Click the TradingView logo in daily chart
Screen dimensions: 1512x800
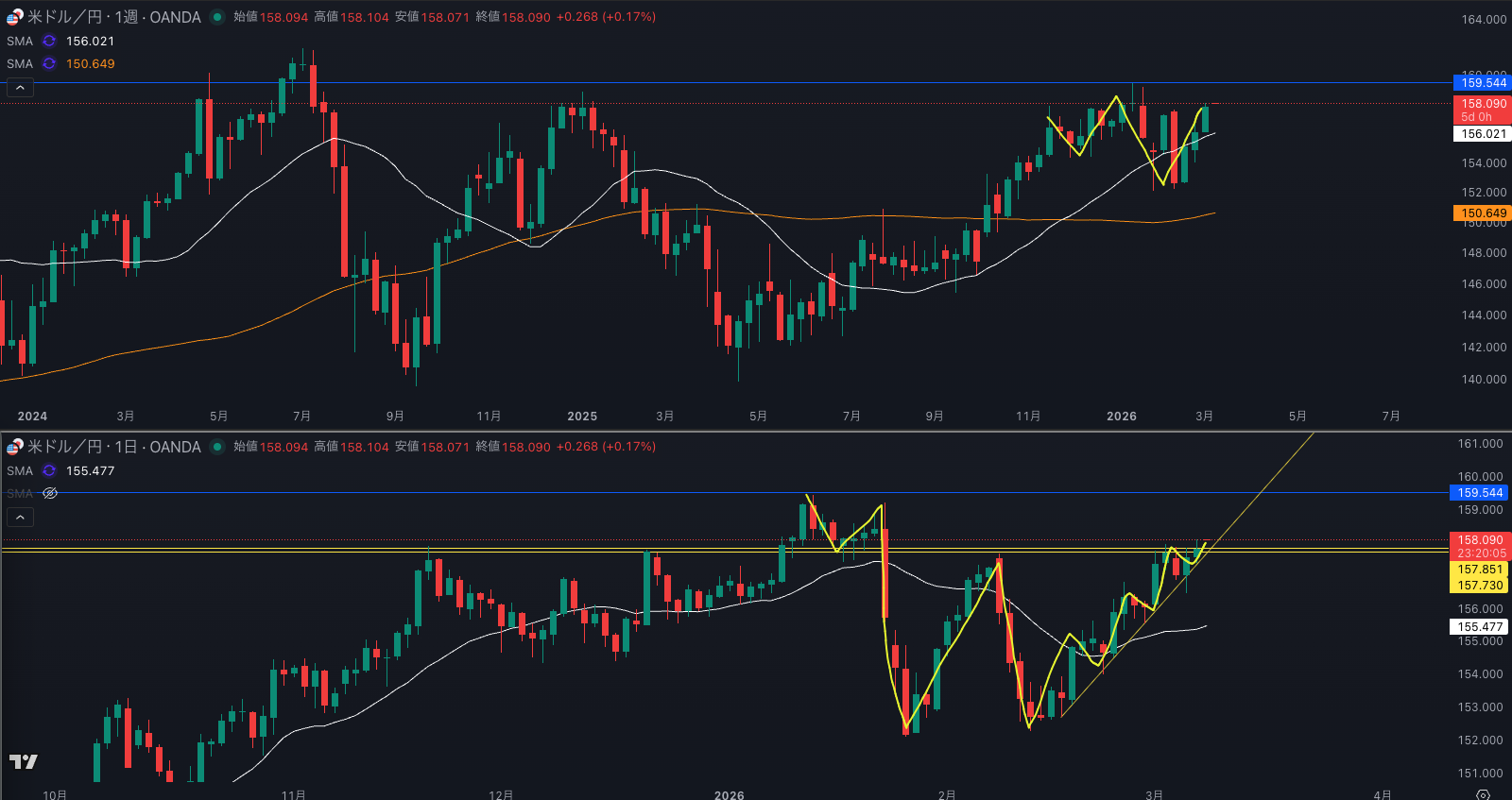point(24,761)
